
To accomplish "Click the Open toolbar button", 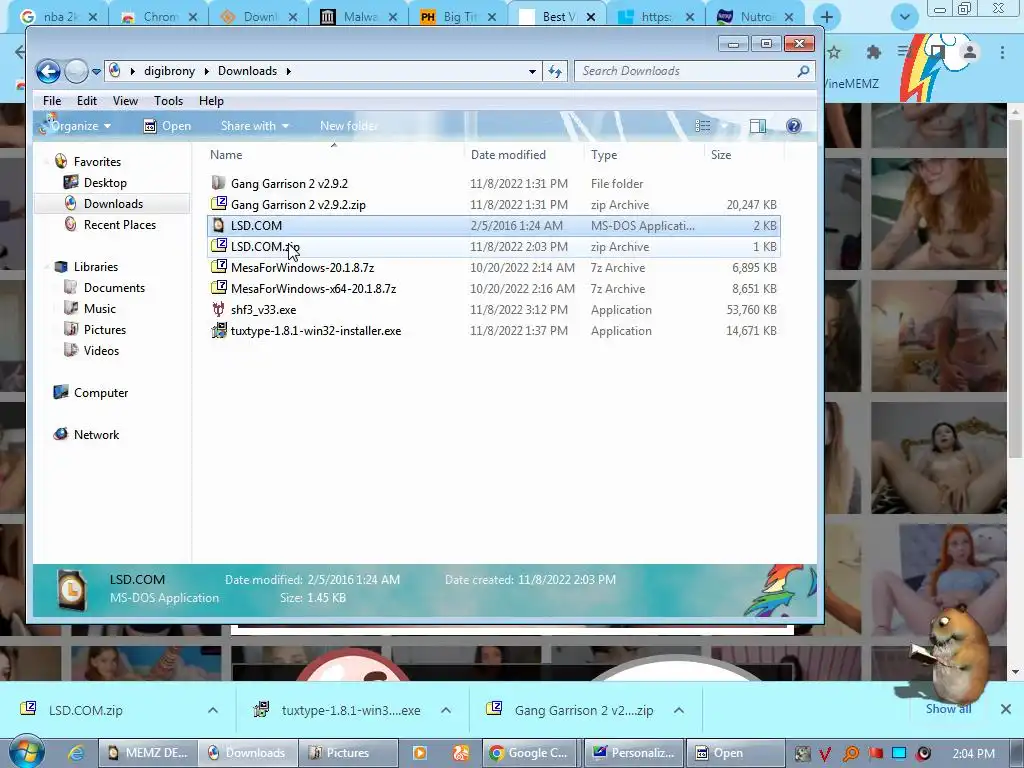I will 167,126.
